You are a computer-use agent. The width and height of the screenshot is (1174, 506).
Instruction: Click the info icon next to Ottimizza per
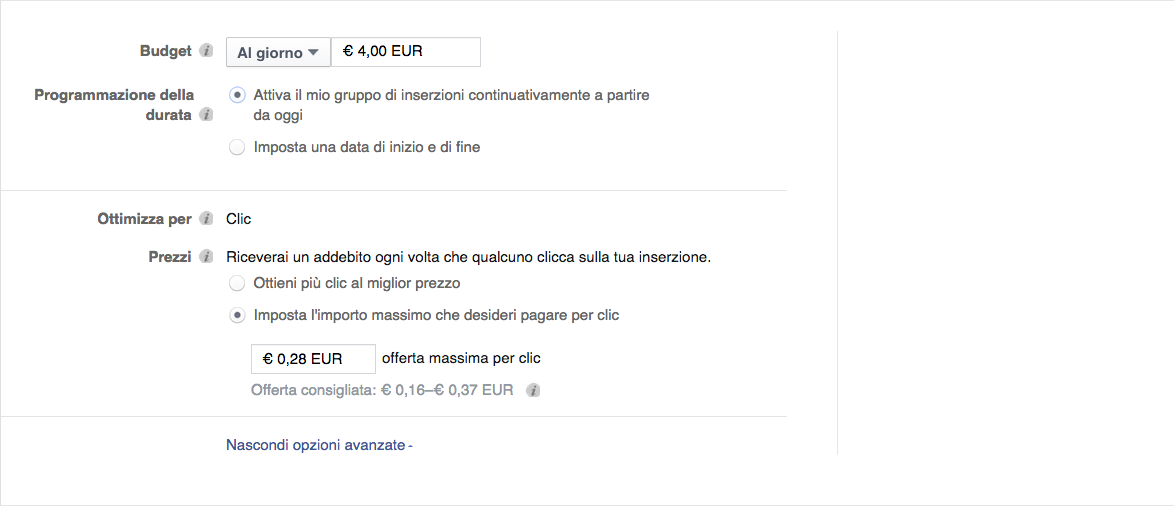point(206,219)
